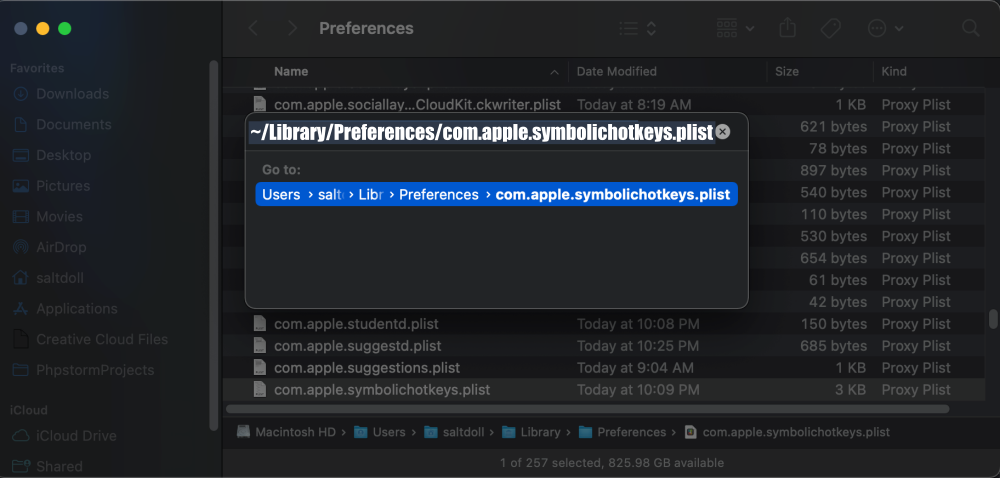Go back with the toolbar back arrow
Image resolution: width=1000 pixels, height=478 pixels.
[x=253, y=29]
